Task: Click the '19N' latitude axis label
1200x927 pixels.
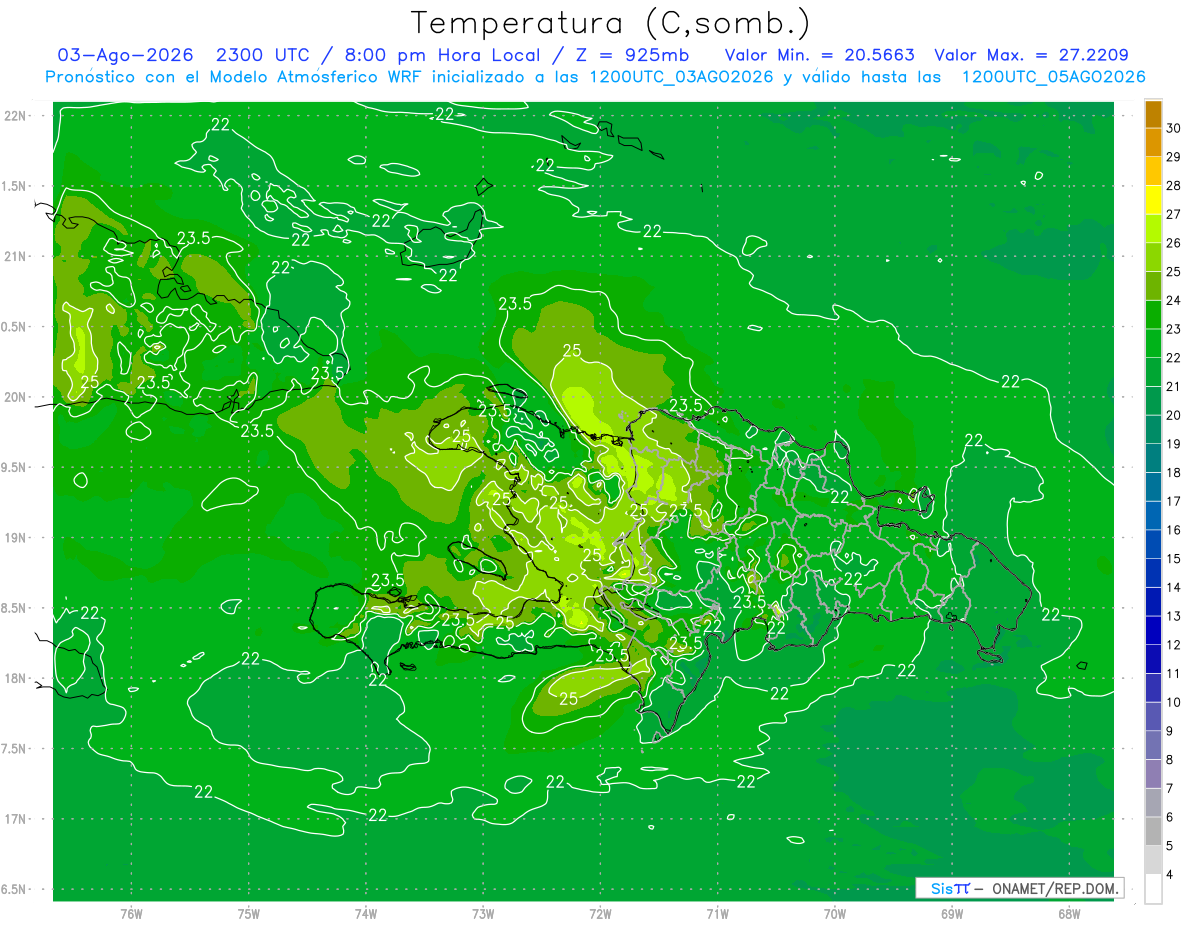Action: (15, 537)
